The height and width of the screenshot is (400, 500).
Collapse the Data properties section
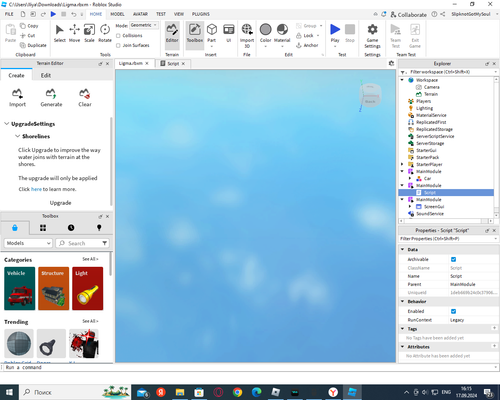pyautogui.click(x=402, y=249)
